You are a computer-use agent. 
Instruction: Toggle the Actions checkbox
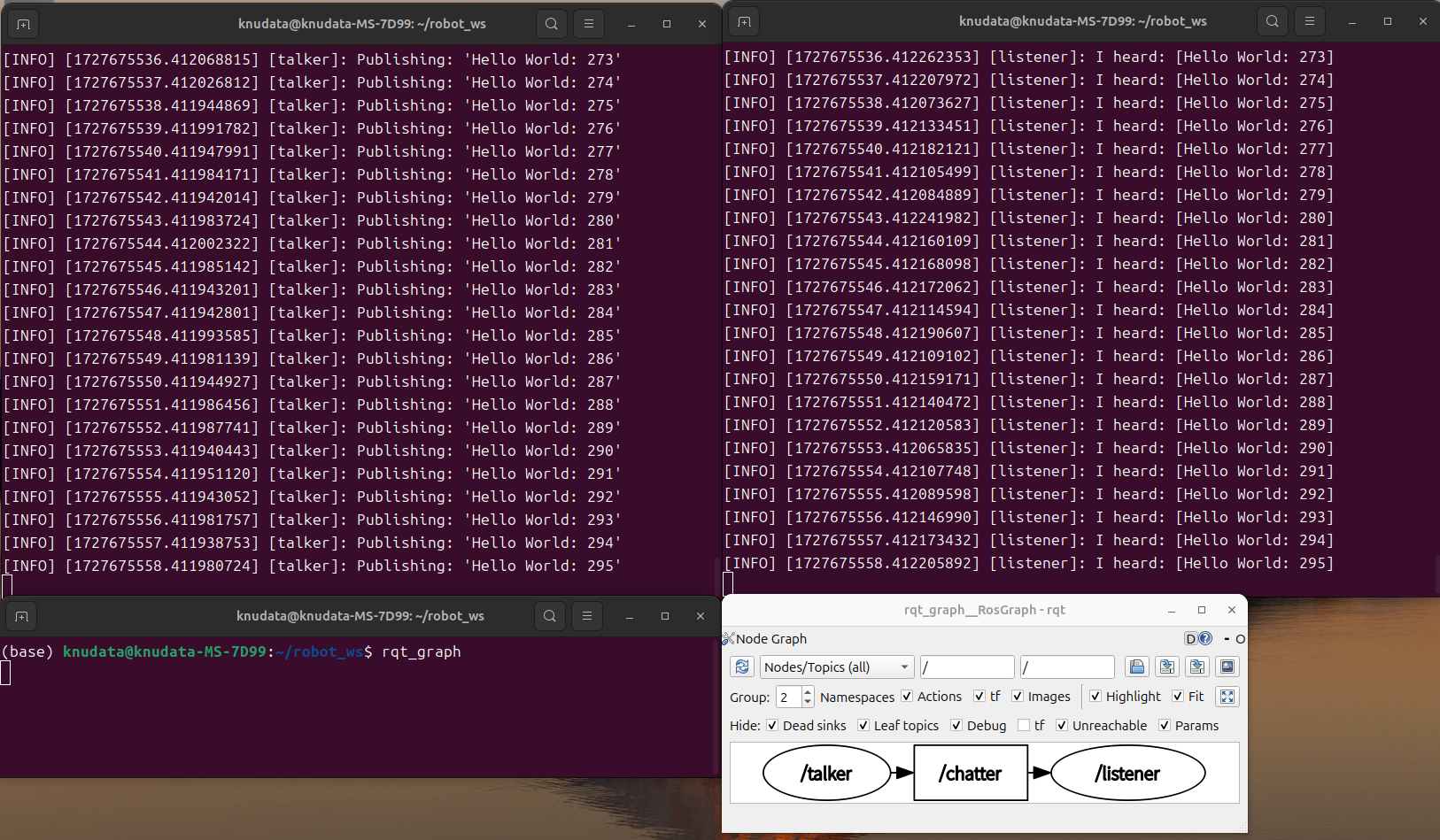point(907,697)
